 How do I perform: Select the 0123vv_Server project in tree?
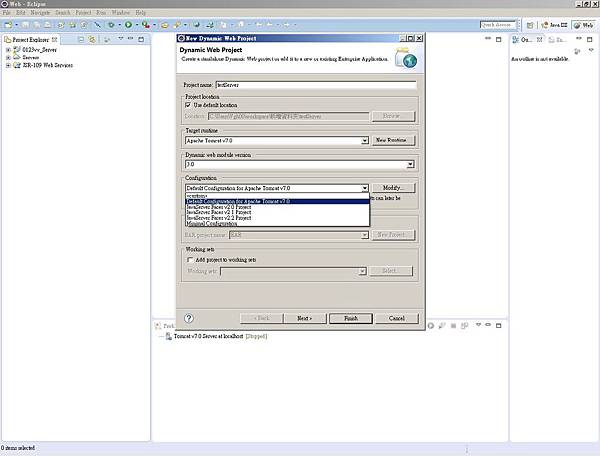39,50
